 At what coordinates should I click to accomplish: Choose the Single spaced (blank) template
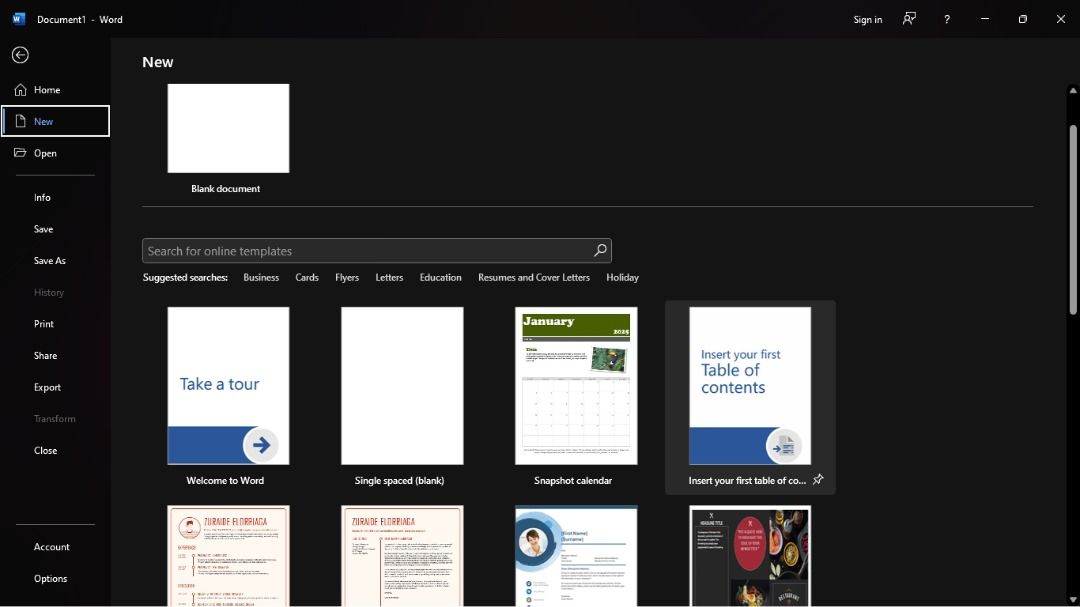point(402,386)
